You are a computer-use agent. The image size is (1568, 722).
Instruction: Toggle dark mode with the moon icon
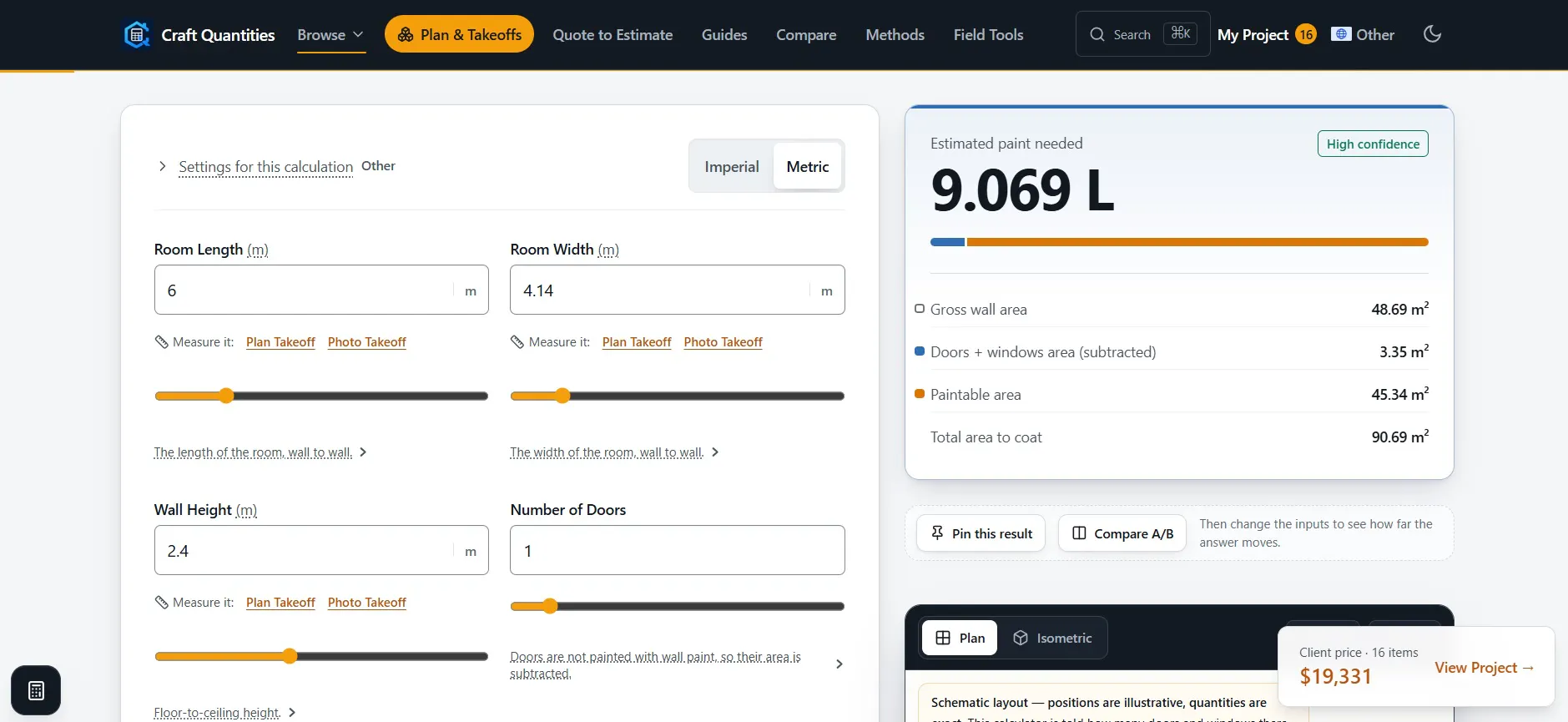click(x=1432, y=34)
